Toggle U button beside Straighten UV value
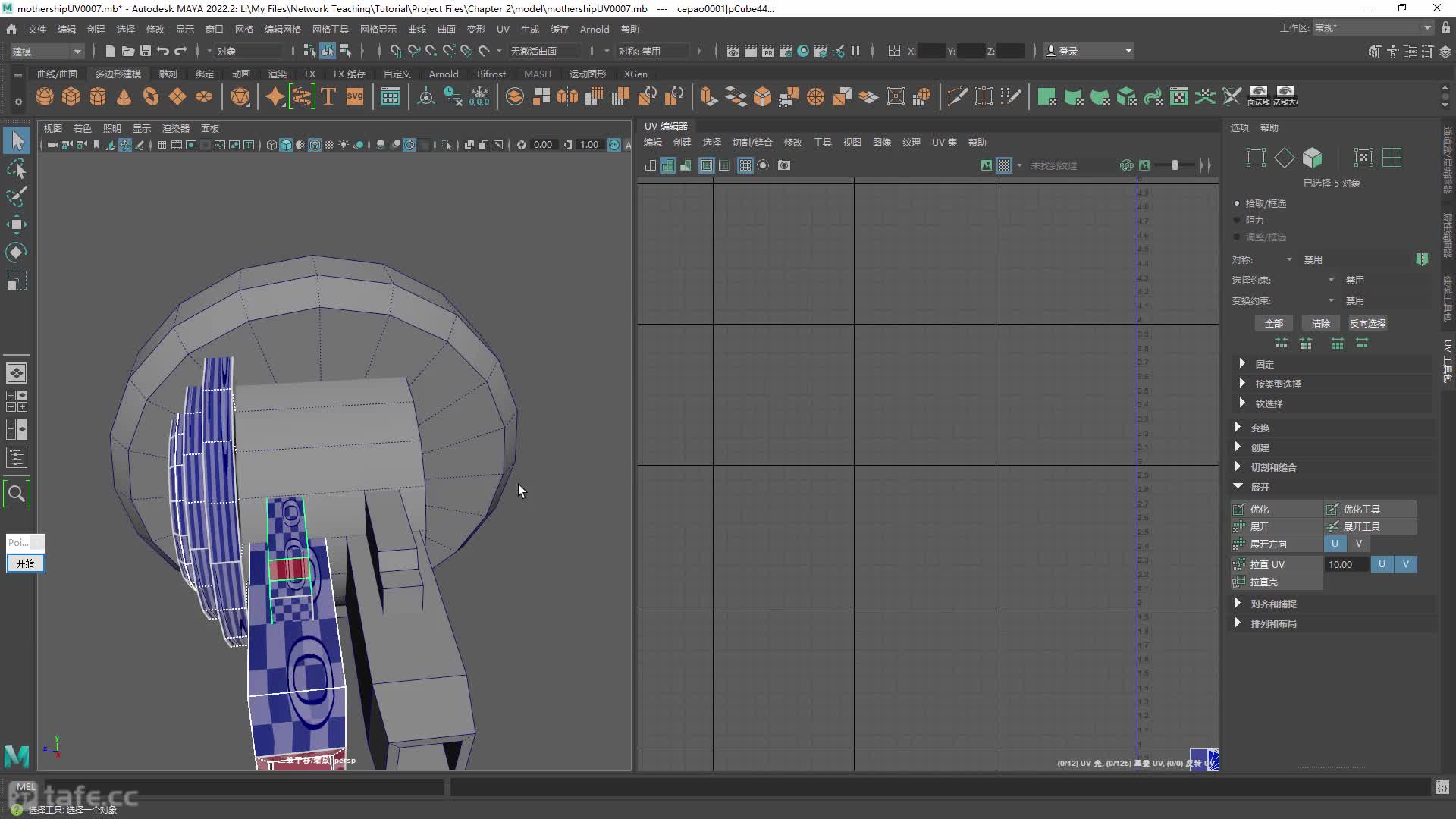Image resolution: width=1456 pixels, height=819 pixels. point(1382,564)
